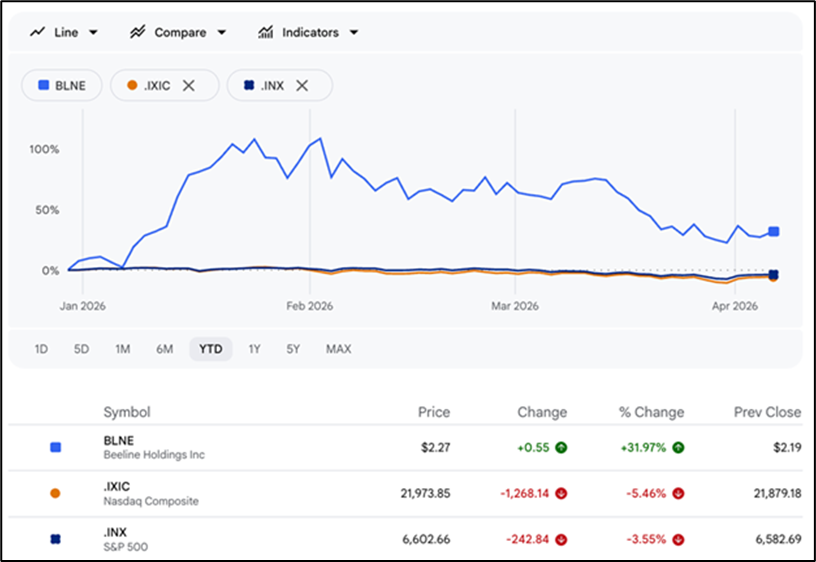Remove .INX comparison chip
The height and width of the screenshot is (562, 816).
[x=302, y=86]
